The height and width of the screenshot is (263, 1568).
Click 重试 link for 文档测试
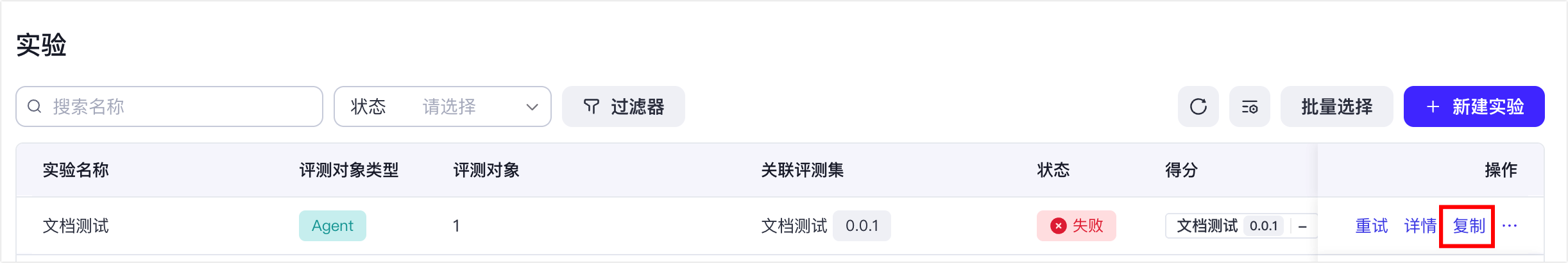1371,226
